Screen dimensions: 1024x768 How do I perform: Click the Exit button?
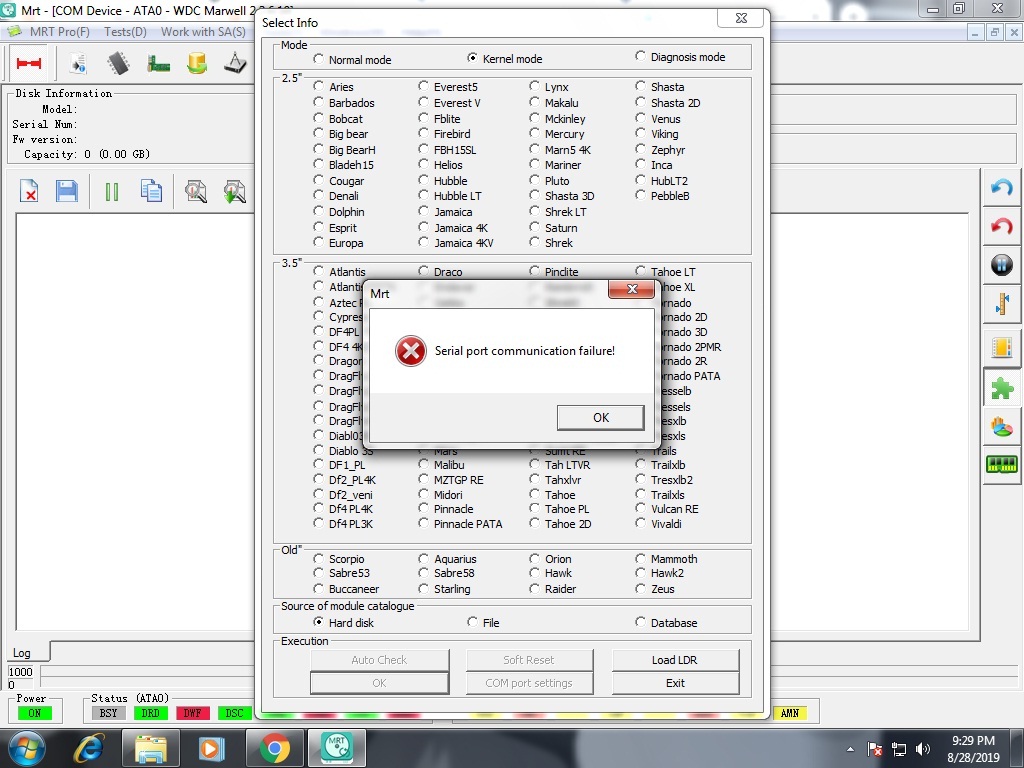point(675,682)
